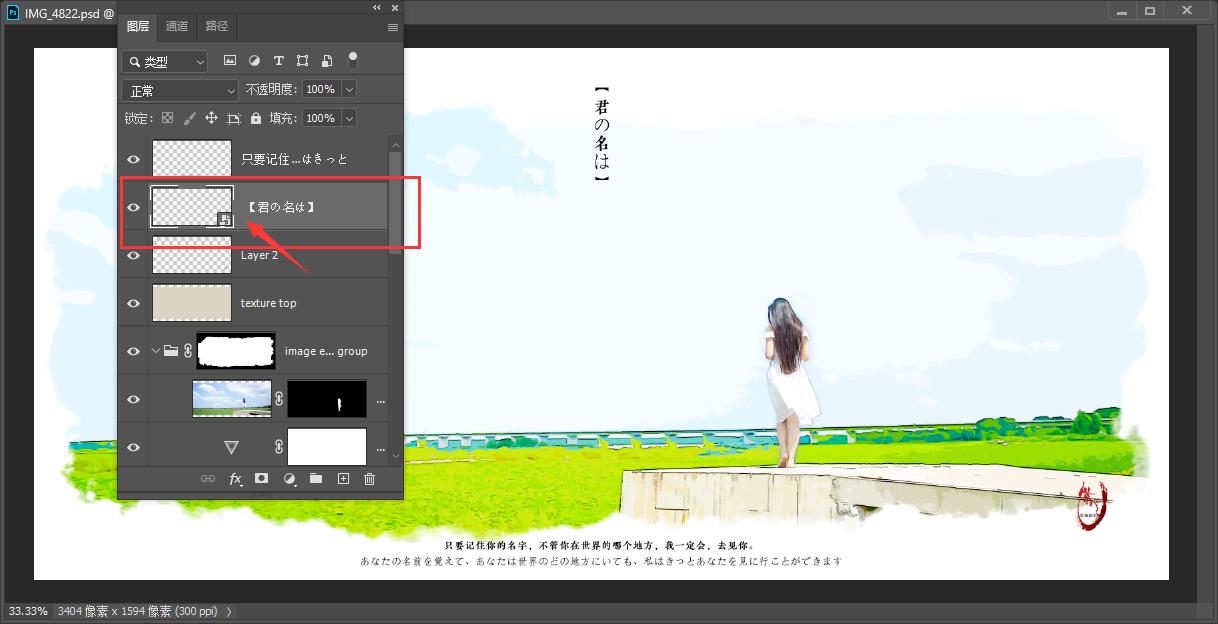The height and width of the screenshot is (624, 1218).
Task: Open the layers panel options menu
Action: coord(392,27)
